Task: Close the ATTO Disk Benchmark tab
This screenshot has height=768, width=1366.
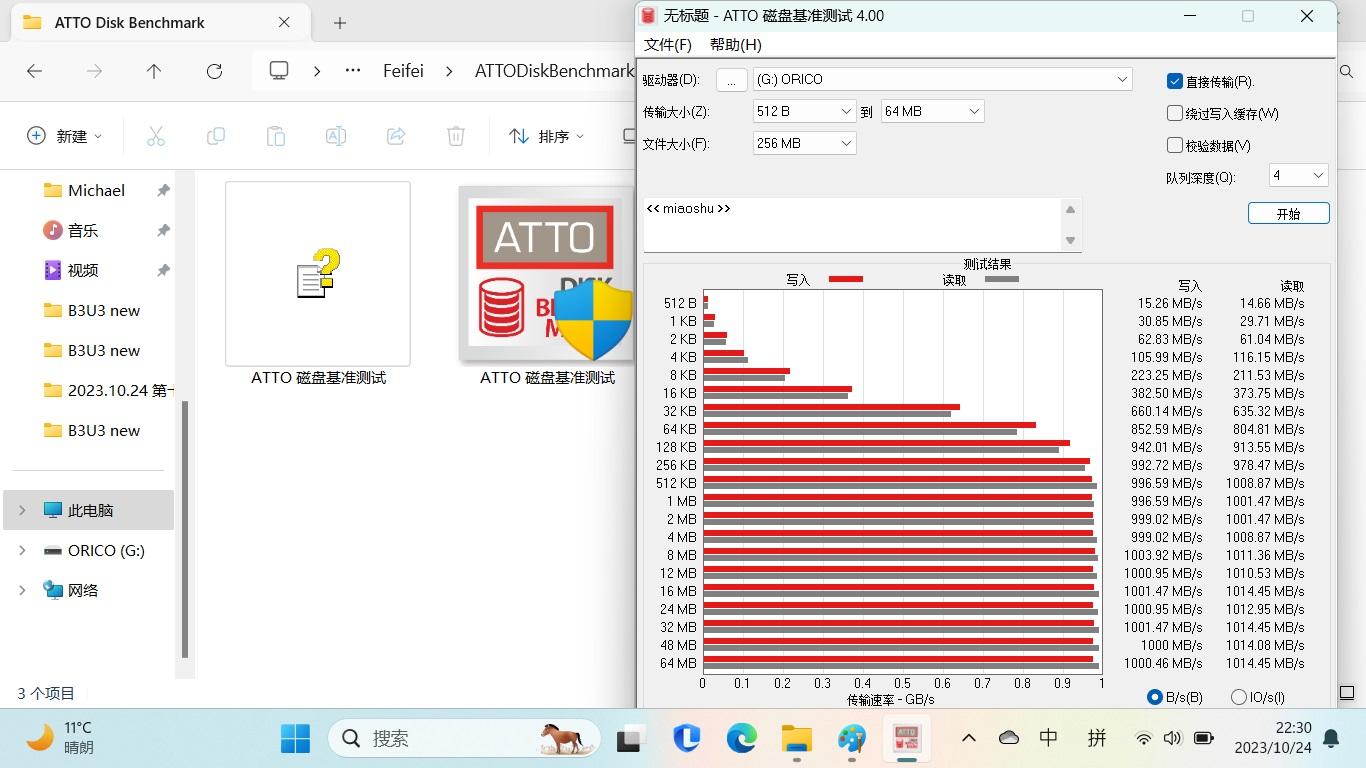Action: point(284,22)
